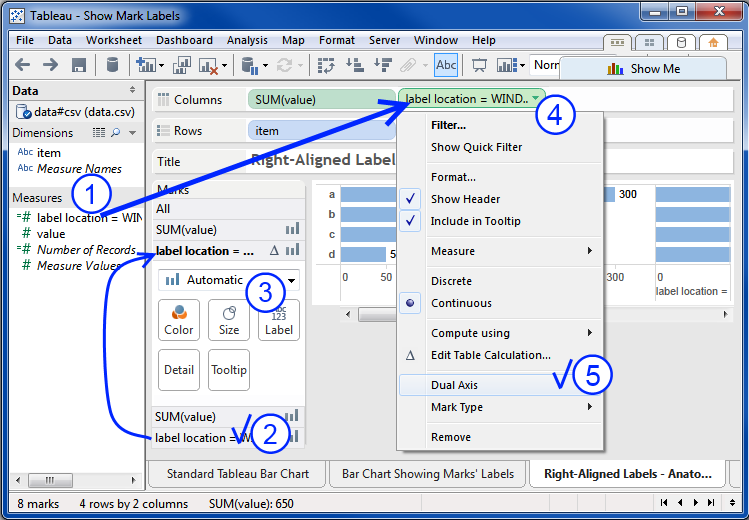Select the All row in the Marks card
Viewport: 749px width, 520px height.
pyautogui.click(x=228, y=209)
